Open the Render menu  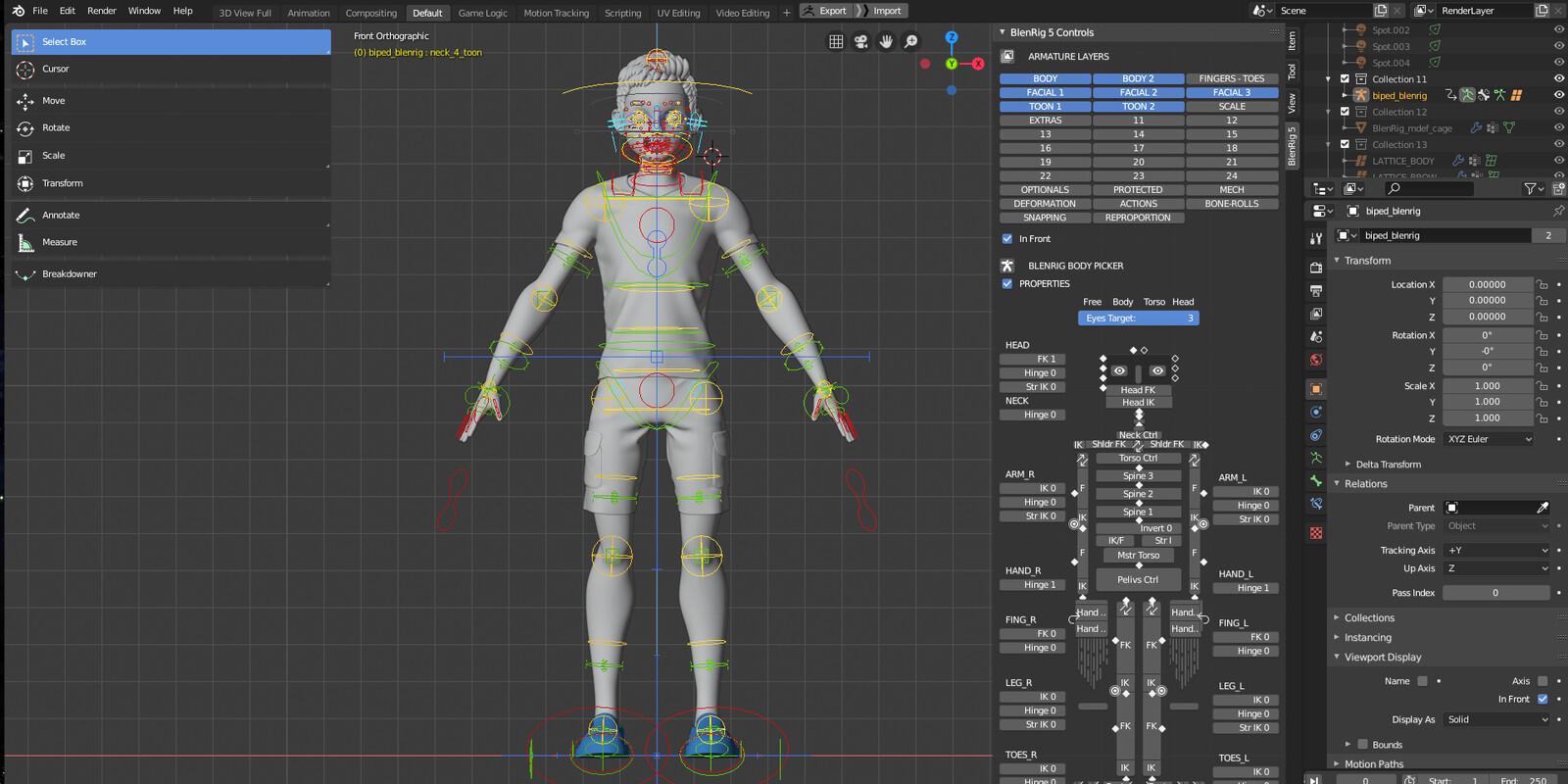[x=102, y=11]
